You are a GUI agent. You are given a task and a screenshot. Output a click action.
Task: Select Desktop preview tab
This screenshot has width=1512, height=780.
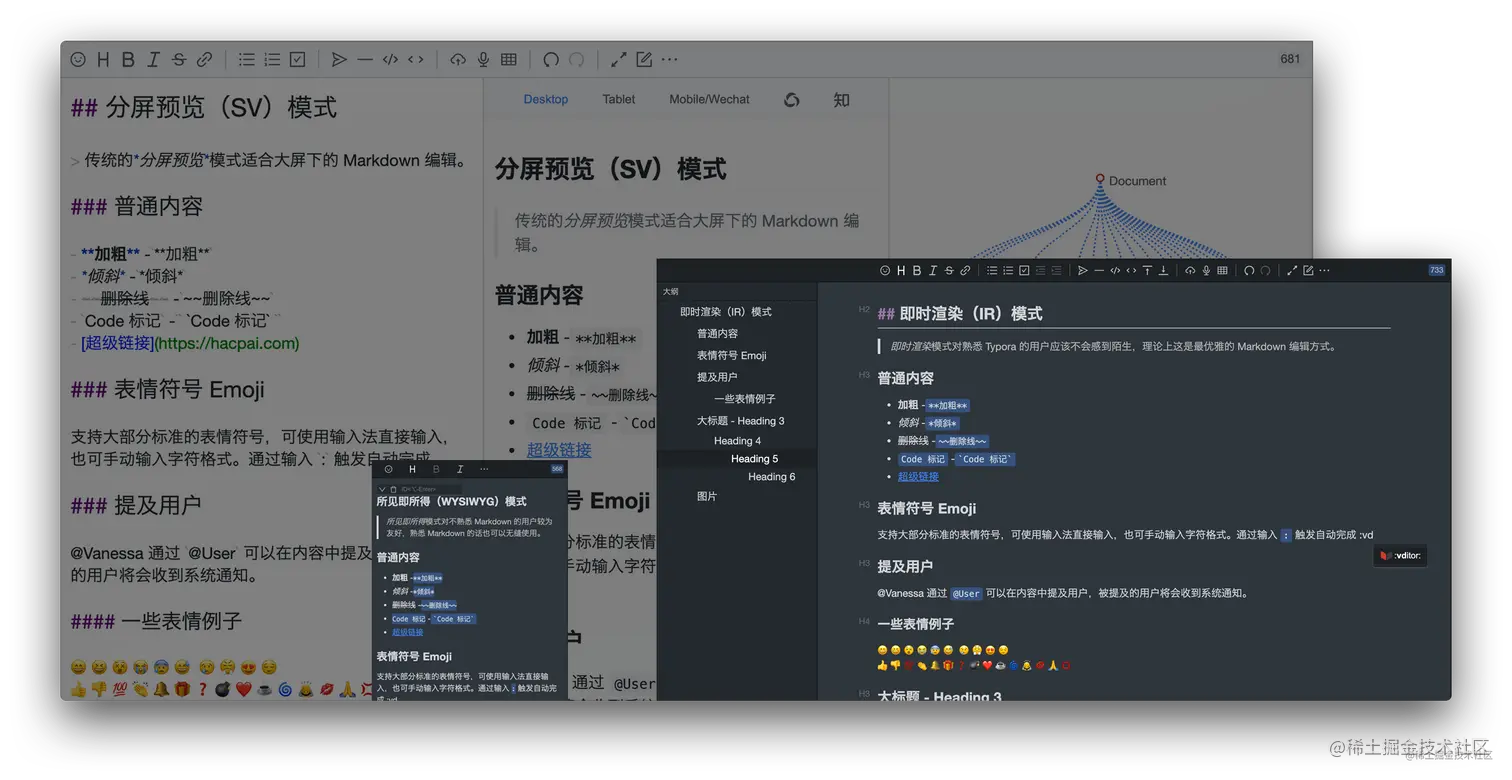[x=546, y=99]
